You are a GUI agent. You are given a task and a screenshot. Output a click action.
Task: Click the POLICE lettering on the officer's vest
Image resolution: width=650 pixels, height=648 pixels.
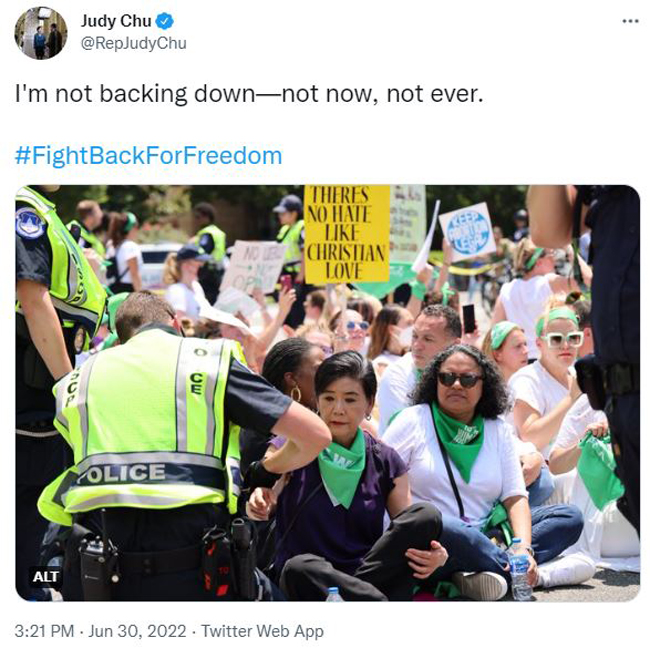[121, 474]
